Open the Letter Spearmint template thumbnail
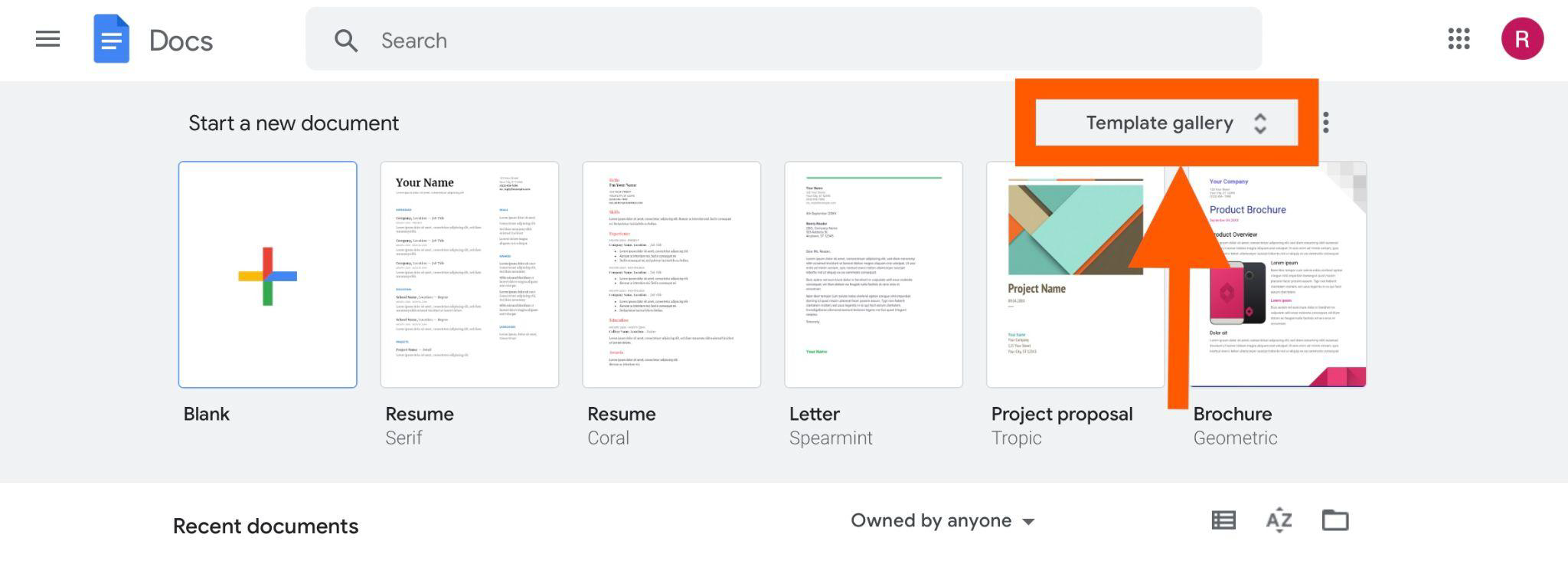The height and width of the screenshot is (564, 1568). [874, 274]
